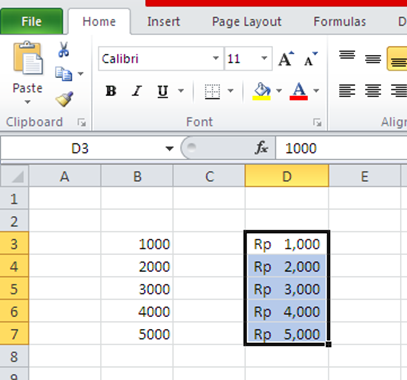Align text right
This screenshot has height=380, width=407.
click(398, 90)
